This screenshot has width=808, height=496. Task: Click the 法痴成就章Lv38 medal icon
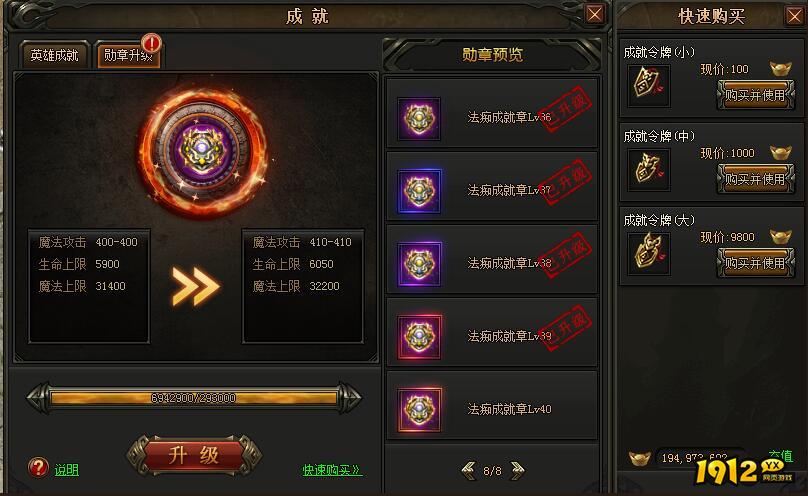pyautogui.click(x=419, y=264)
